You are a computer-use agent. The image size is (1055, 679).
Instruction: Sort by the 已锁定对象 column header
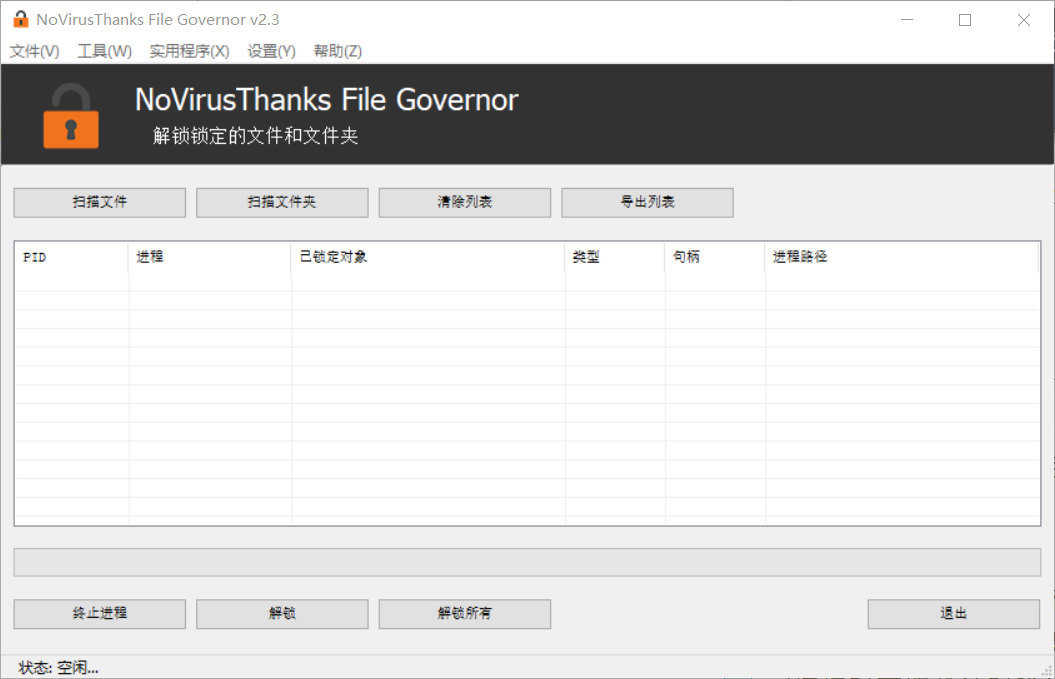428,257
